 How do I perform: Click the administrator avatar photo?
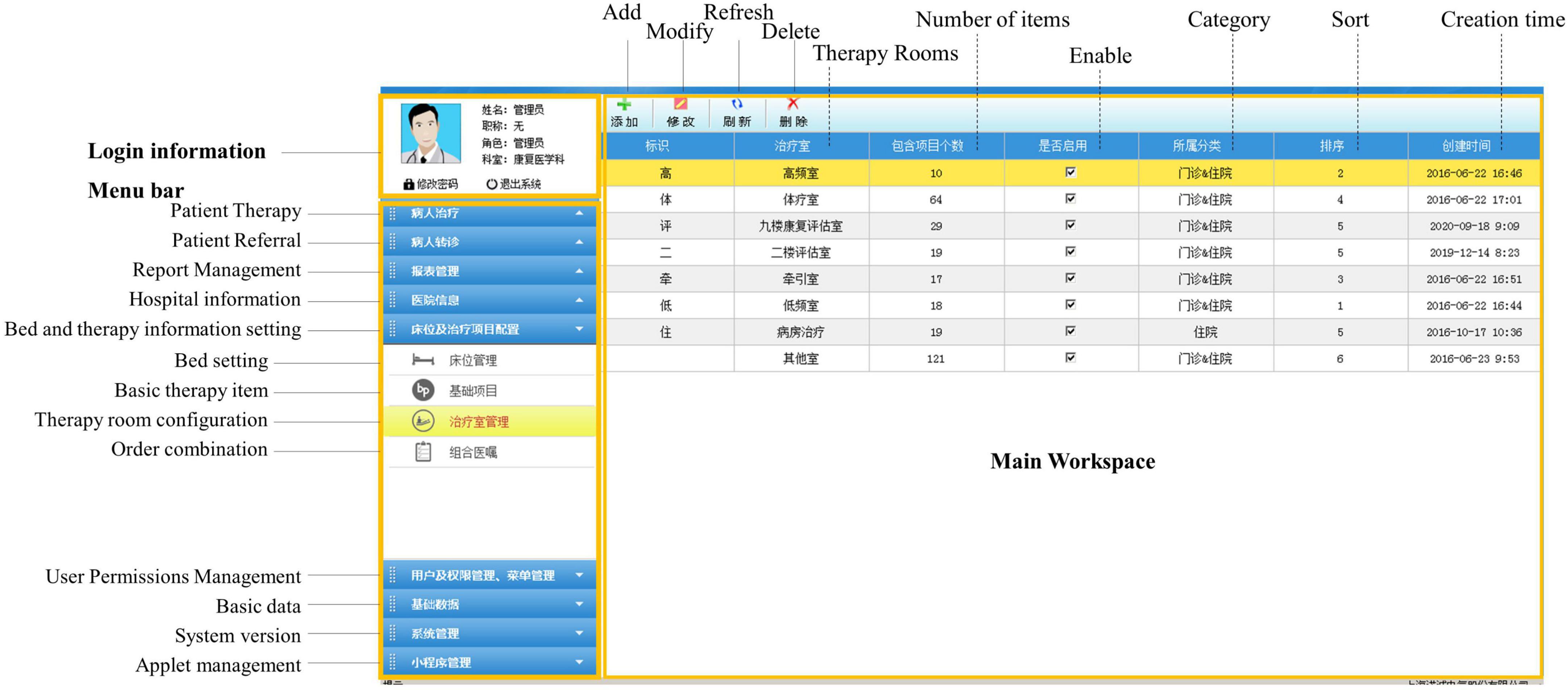(x=430, y=133)
